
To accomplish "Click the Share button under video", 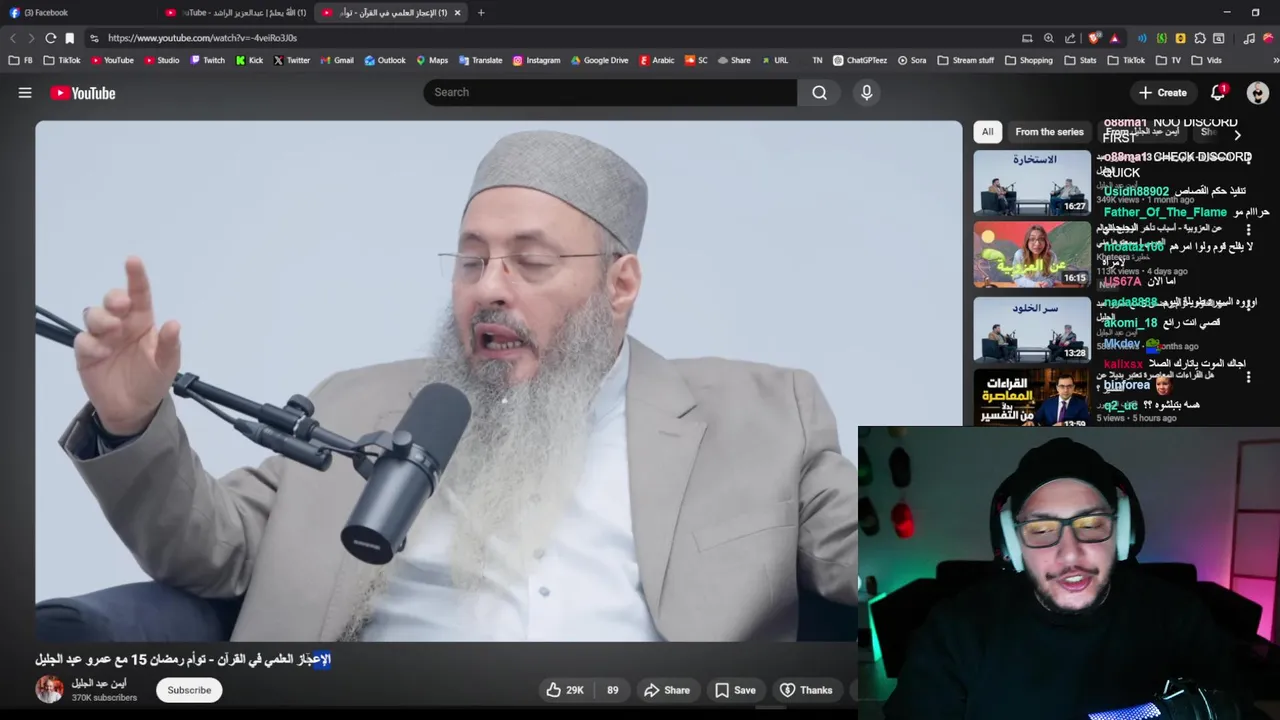I will point(667,690).
